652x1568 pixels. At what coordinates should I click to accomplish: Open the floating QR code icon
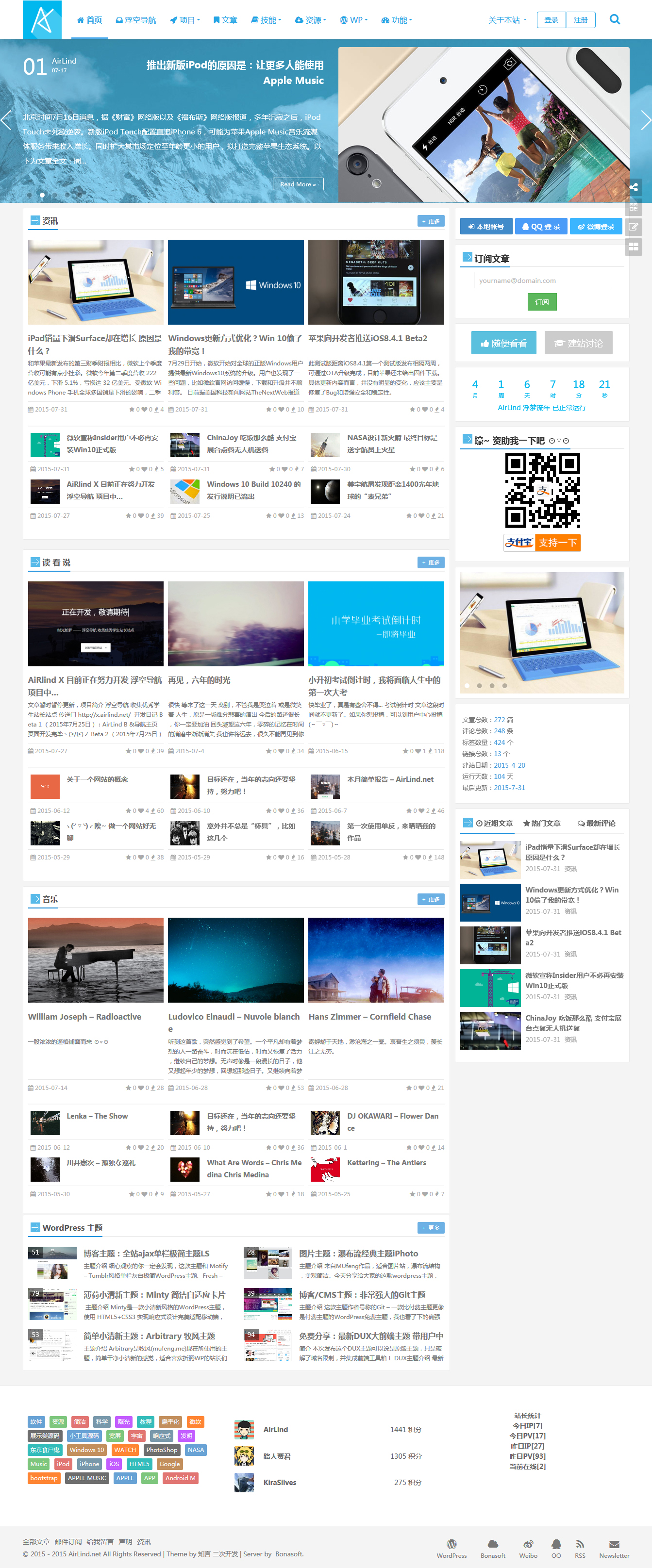pyautogui.click(x=634, y=207)
